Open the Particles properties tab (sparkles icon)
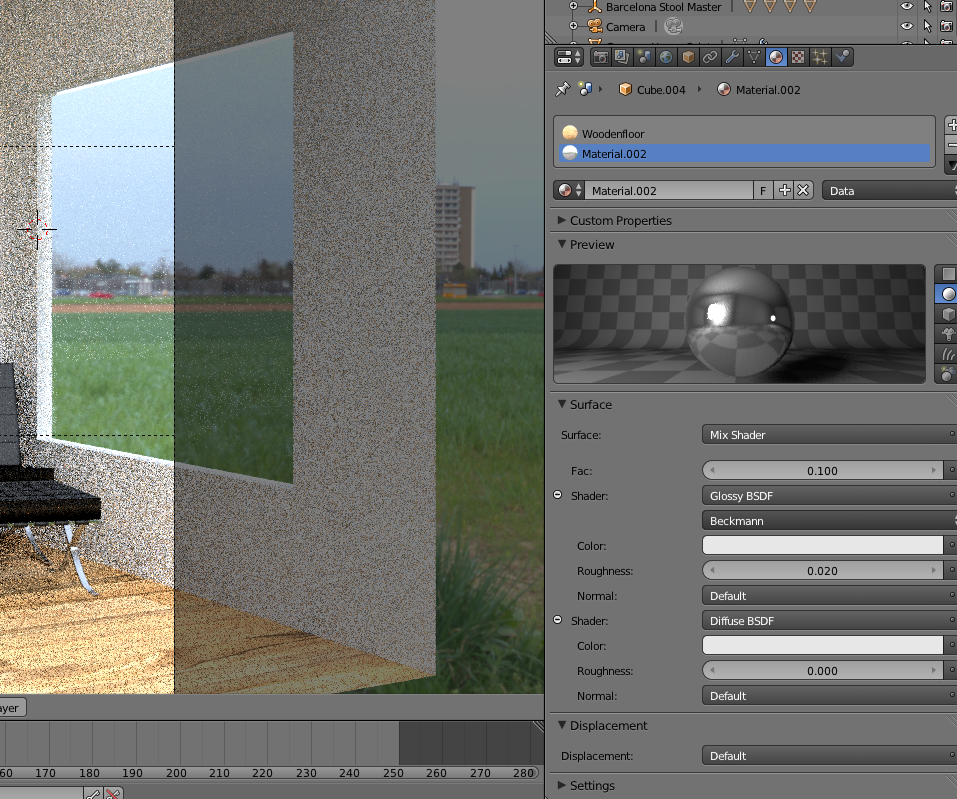This screenshot has height=799, width=957. [820, 57]
